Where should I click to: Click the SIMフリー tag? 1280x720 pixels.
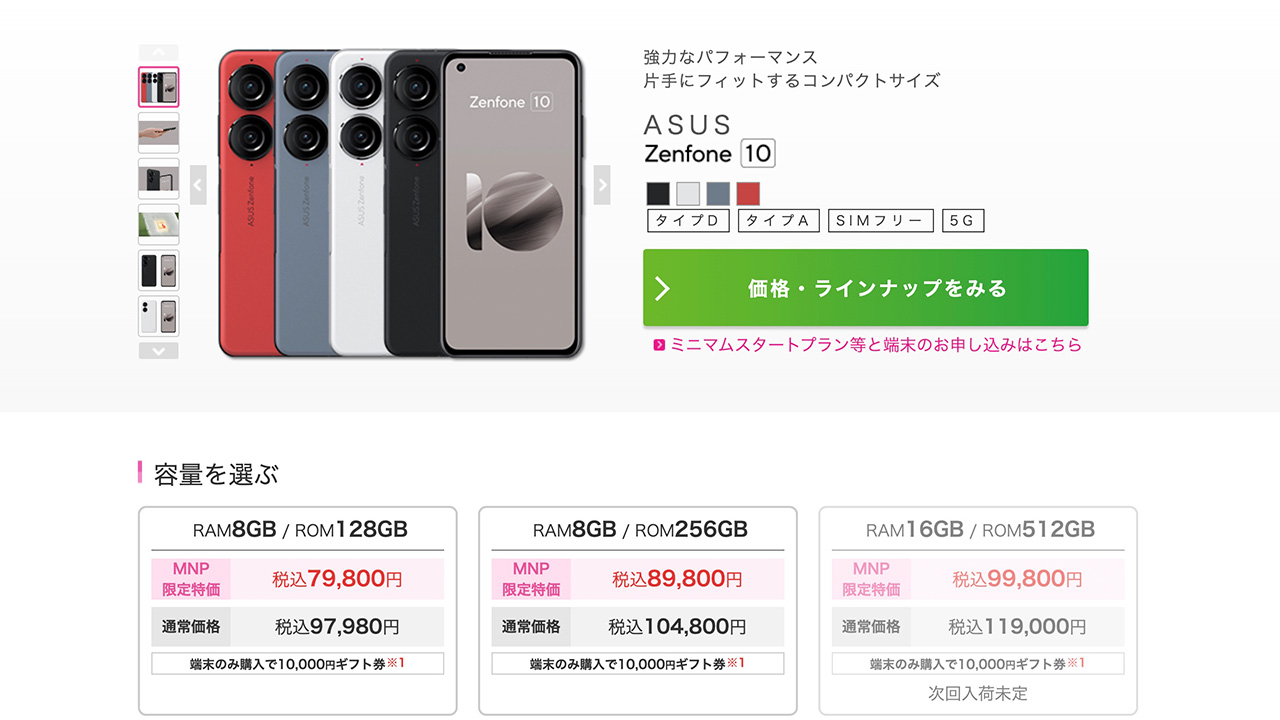[880, 221]
